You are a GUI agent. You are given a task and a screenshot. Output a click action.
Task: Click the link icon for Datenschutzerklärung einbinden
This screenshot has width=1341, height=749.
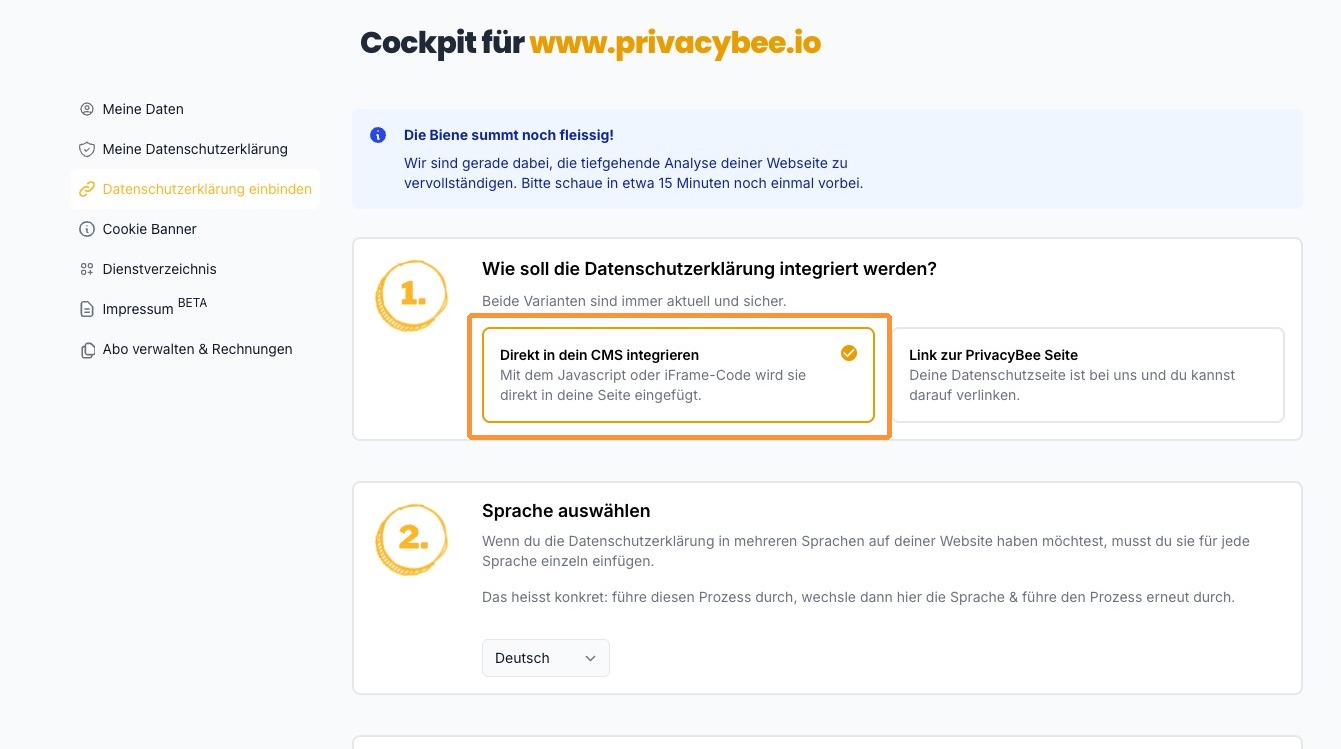pyautogui.click(x=87, y=189)
